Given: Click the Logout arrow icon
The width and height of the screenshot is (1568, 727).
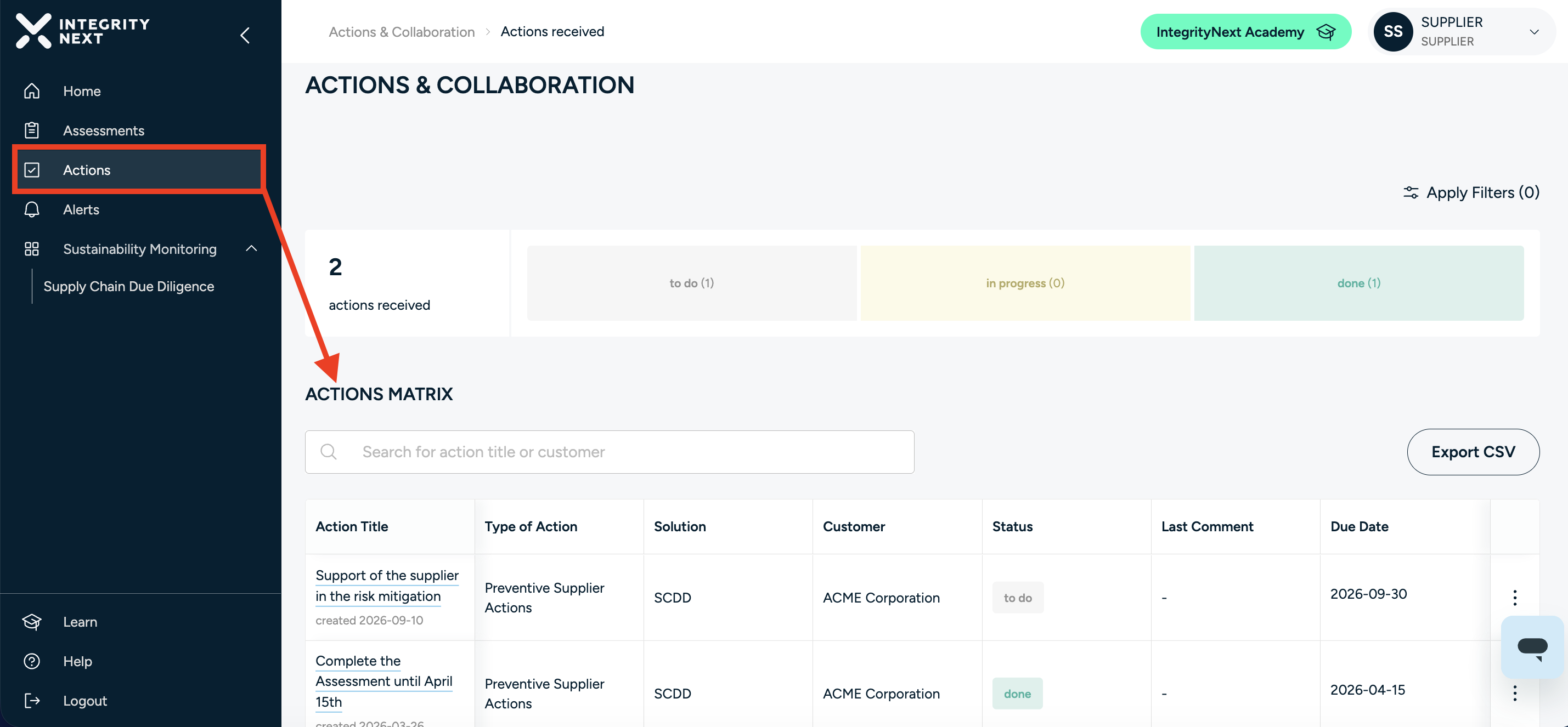Looking at the screenshot, I should tap(32, 700).
